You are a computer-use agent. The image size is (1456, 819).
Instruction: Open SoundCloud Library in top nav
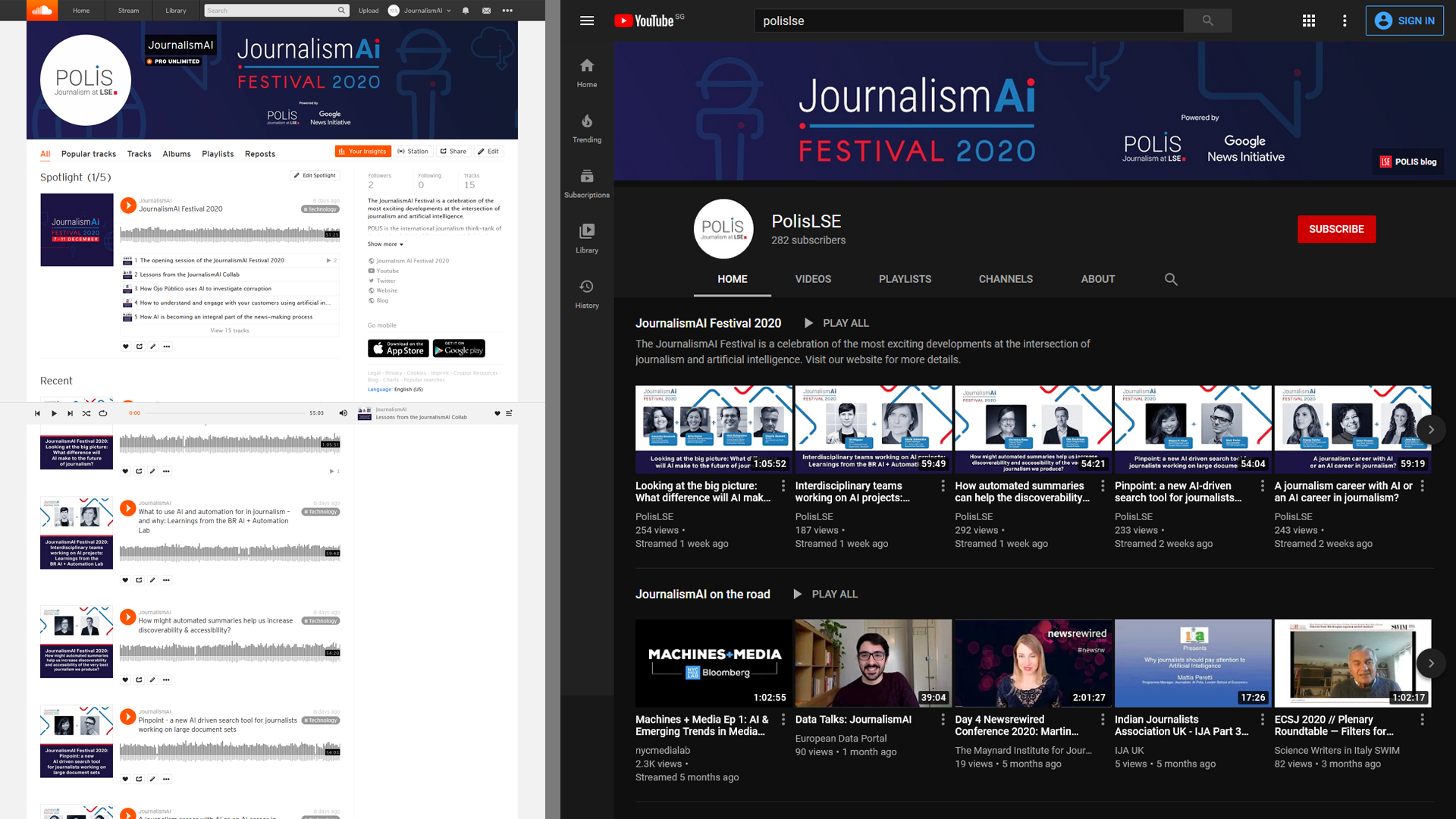pyautogui.click(x=176, y=11)
